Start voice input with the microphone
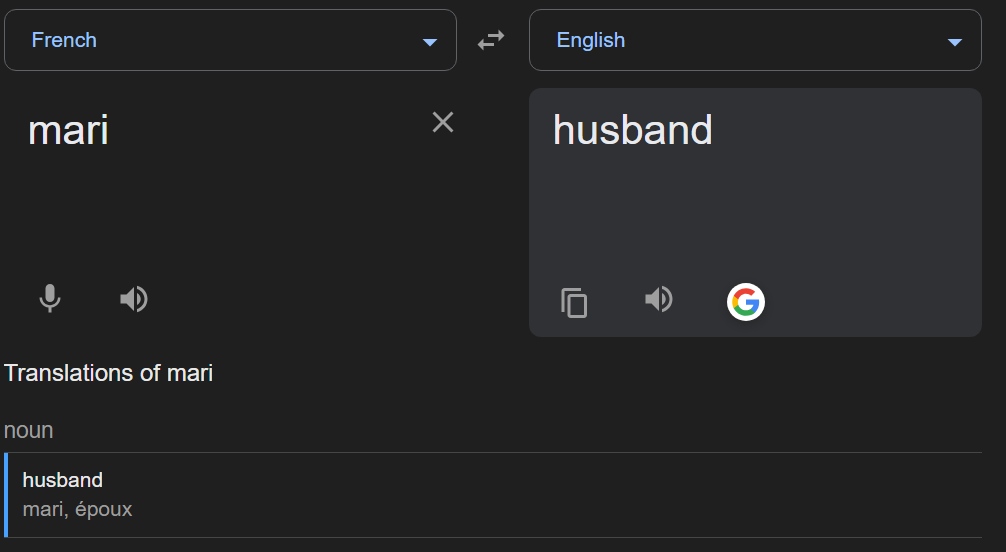The image size is (1006, 552). [x=50, y=298]
